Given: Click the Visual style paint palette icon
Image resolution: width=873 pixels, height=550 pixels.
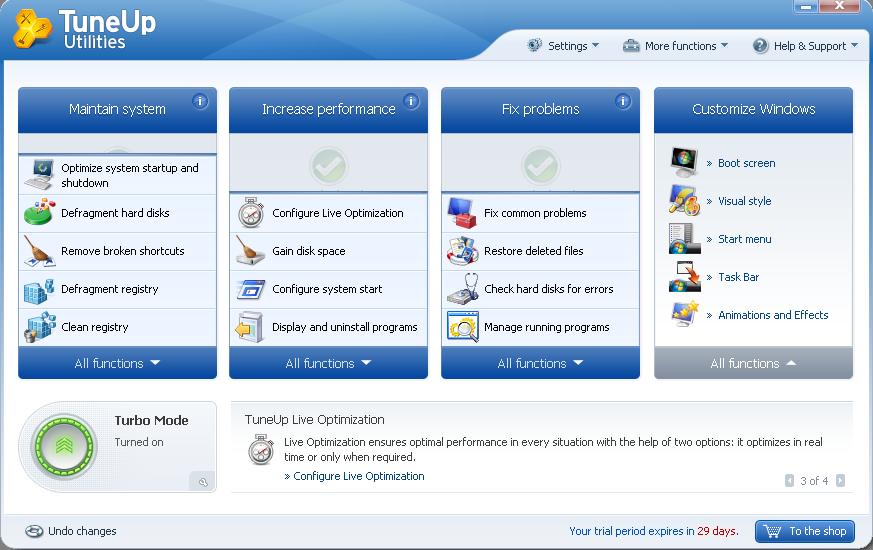Looking at the screenshot, I should pyautogui.click(x=684, y=200).
